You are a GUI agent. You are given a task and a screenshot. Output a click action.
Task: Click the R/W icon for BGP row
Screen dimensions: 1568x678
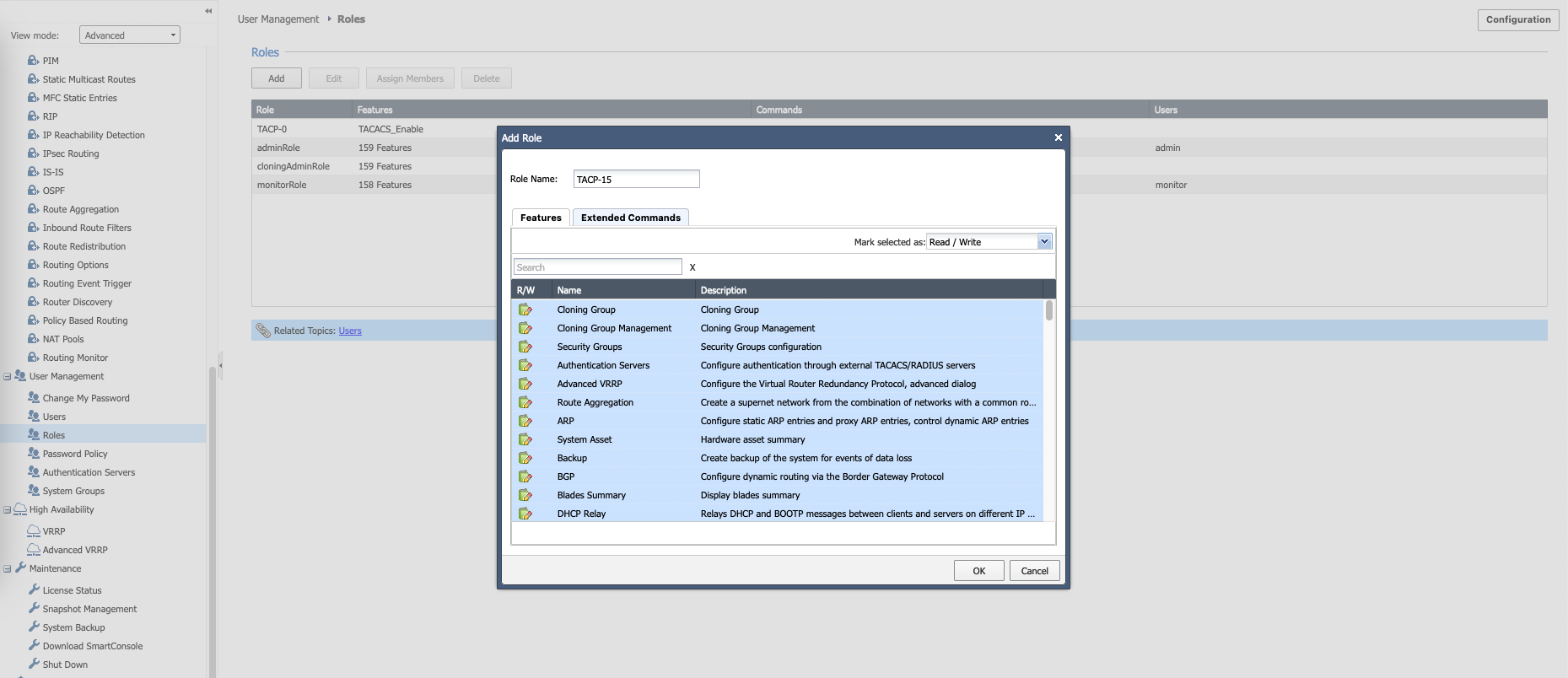click(525, 476)
